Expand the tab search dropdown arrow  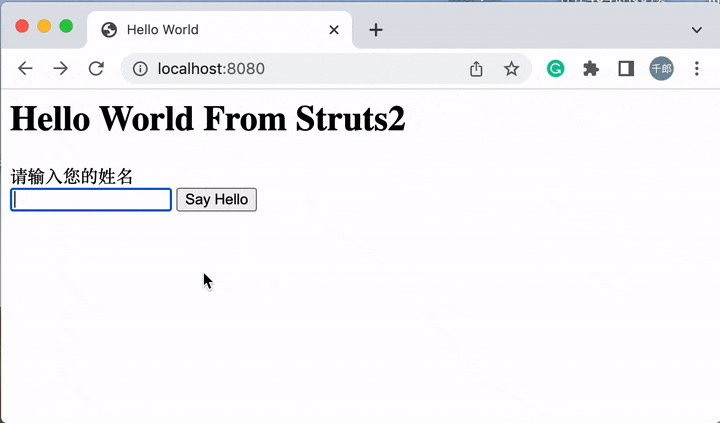click(x=697, y=30)
